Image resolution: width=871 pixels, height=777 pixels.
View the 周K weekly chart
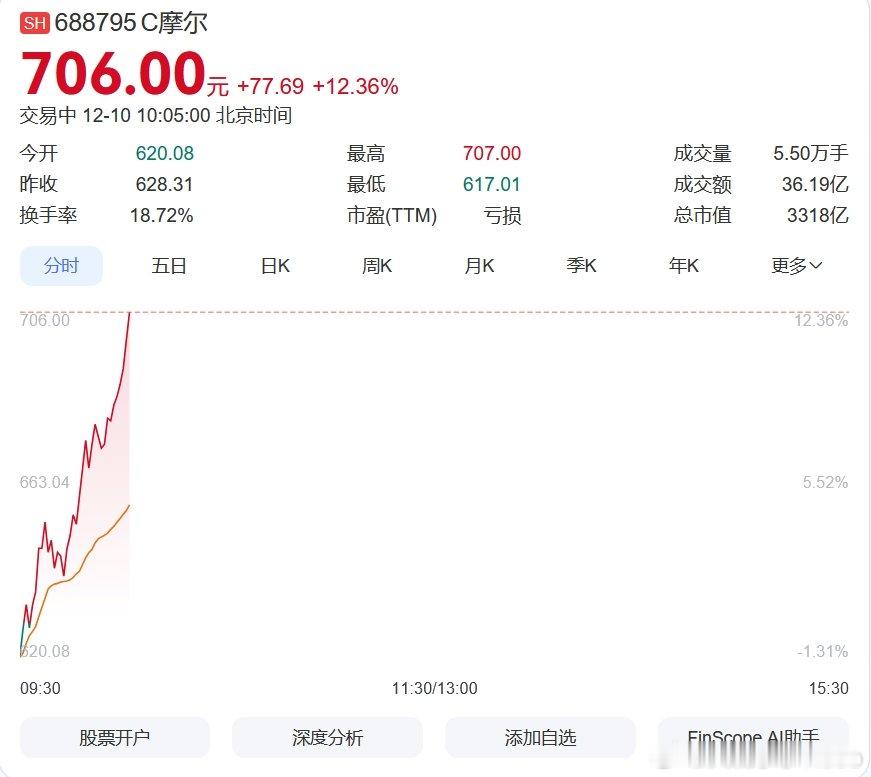coord(376,266)
